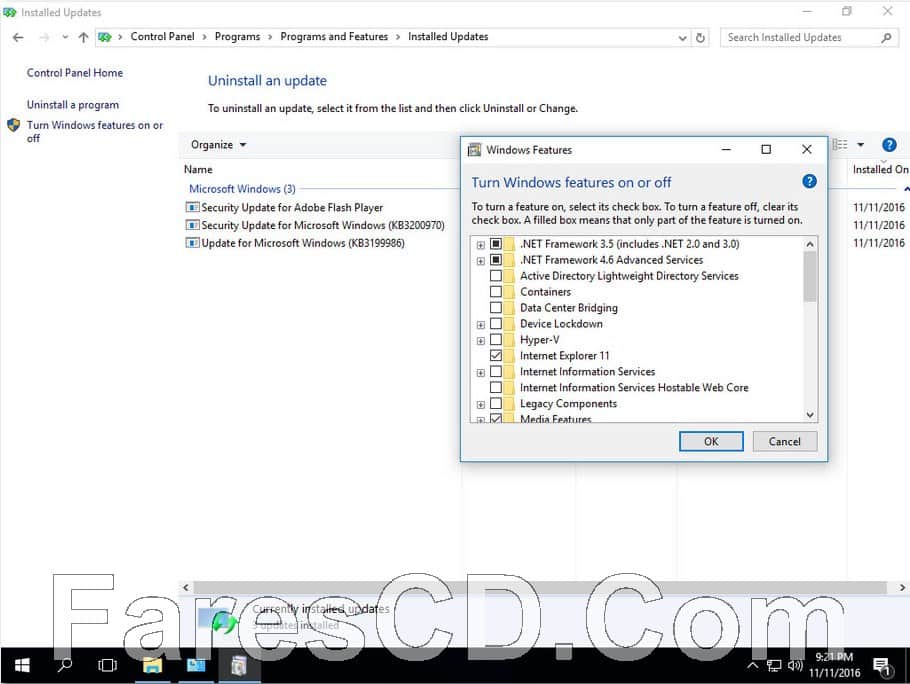Click Control Panel in the breadcrumb
The width and height of the screenshot is (910, 684).
coord(162,37)
